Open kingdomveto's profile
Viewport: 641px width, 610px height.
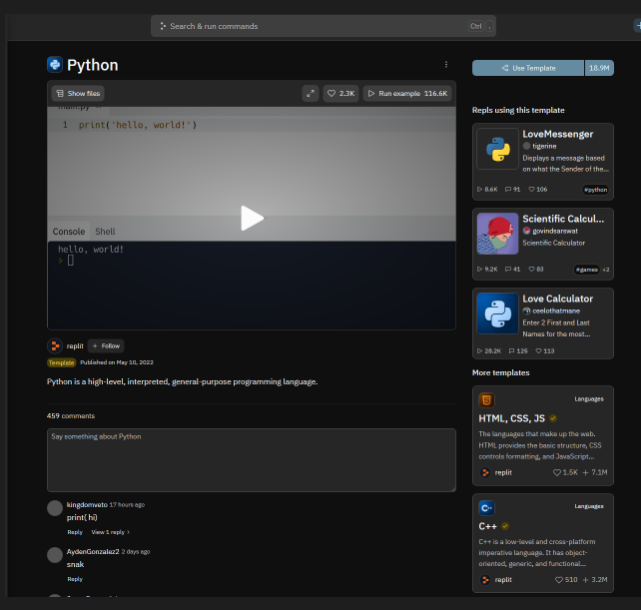coord(87,505)
